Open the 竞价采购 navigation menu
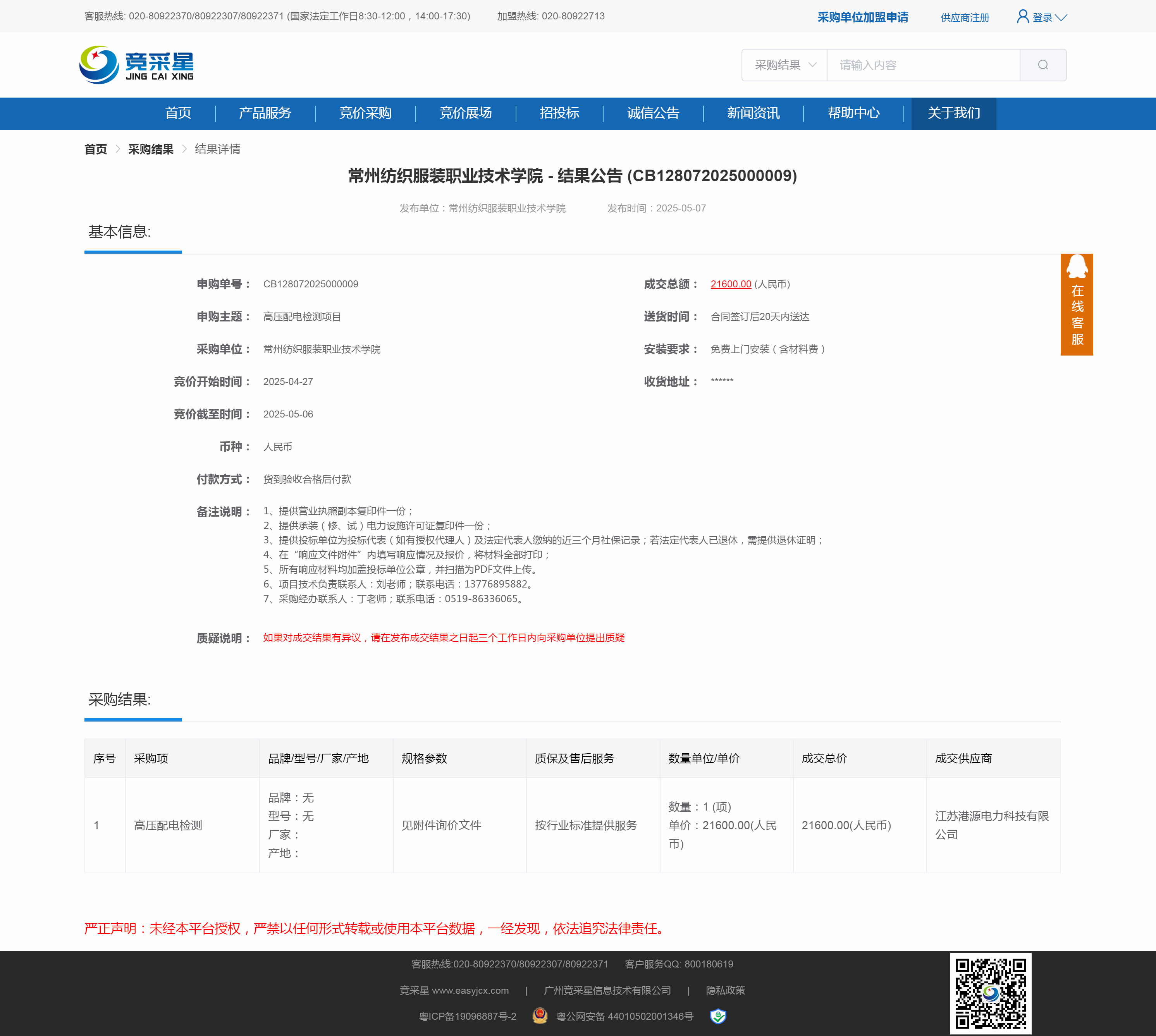This screenshot has width=1156, height=1036. 365,113
